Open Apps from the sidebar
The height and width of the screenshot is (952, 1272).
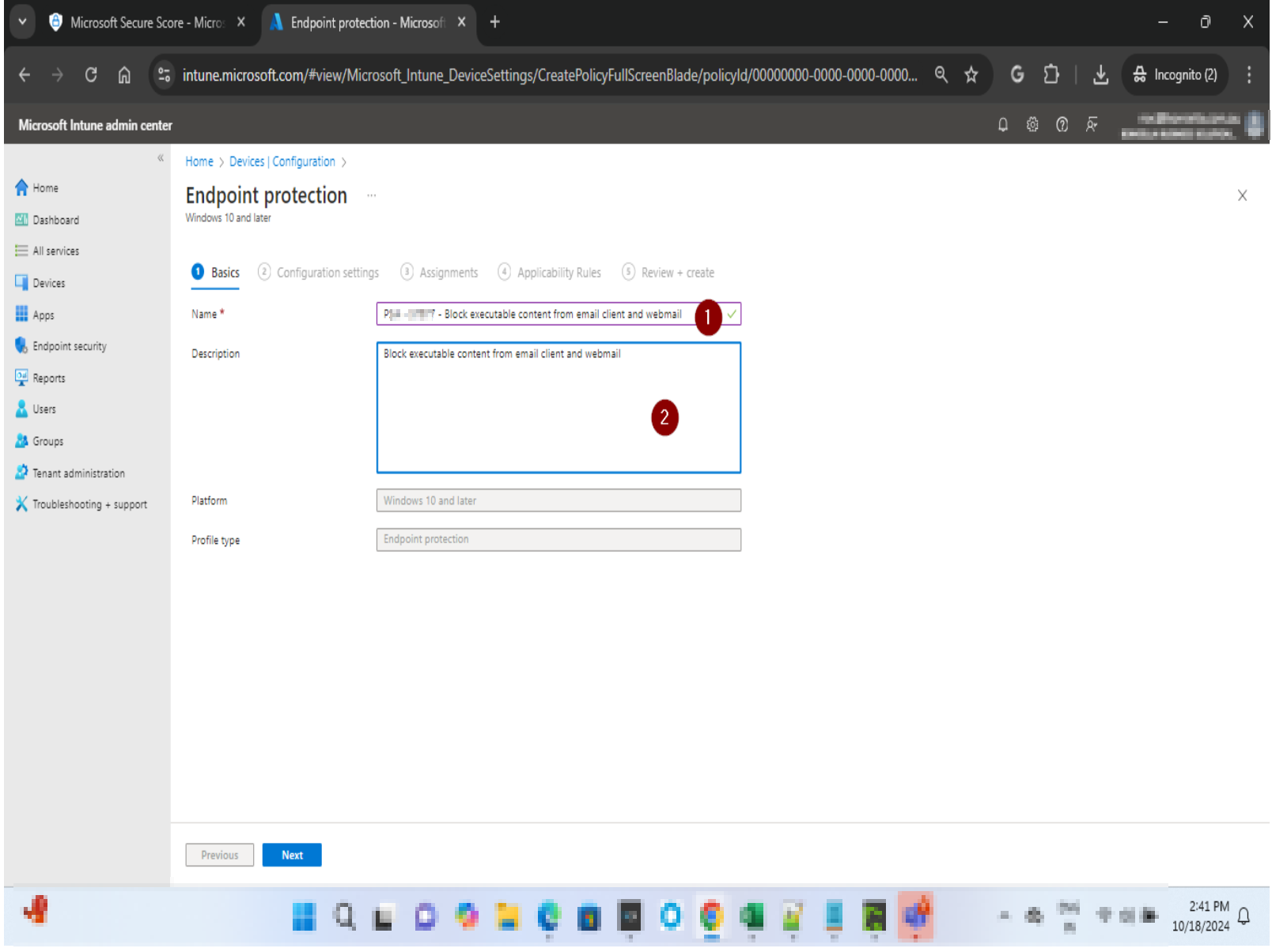coord(34,315)
